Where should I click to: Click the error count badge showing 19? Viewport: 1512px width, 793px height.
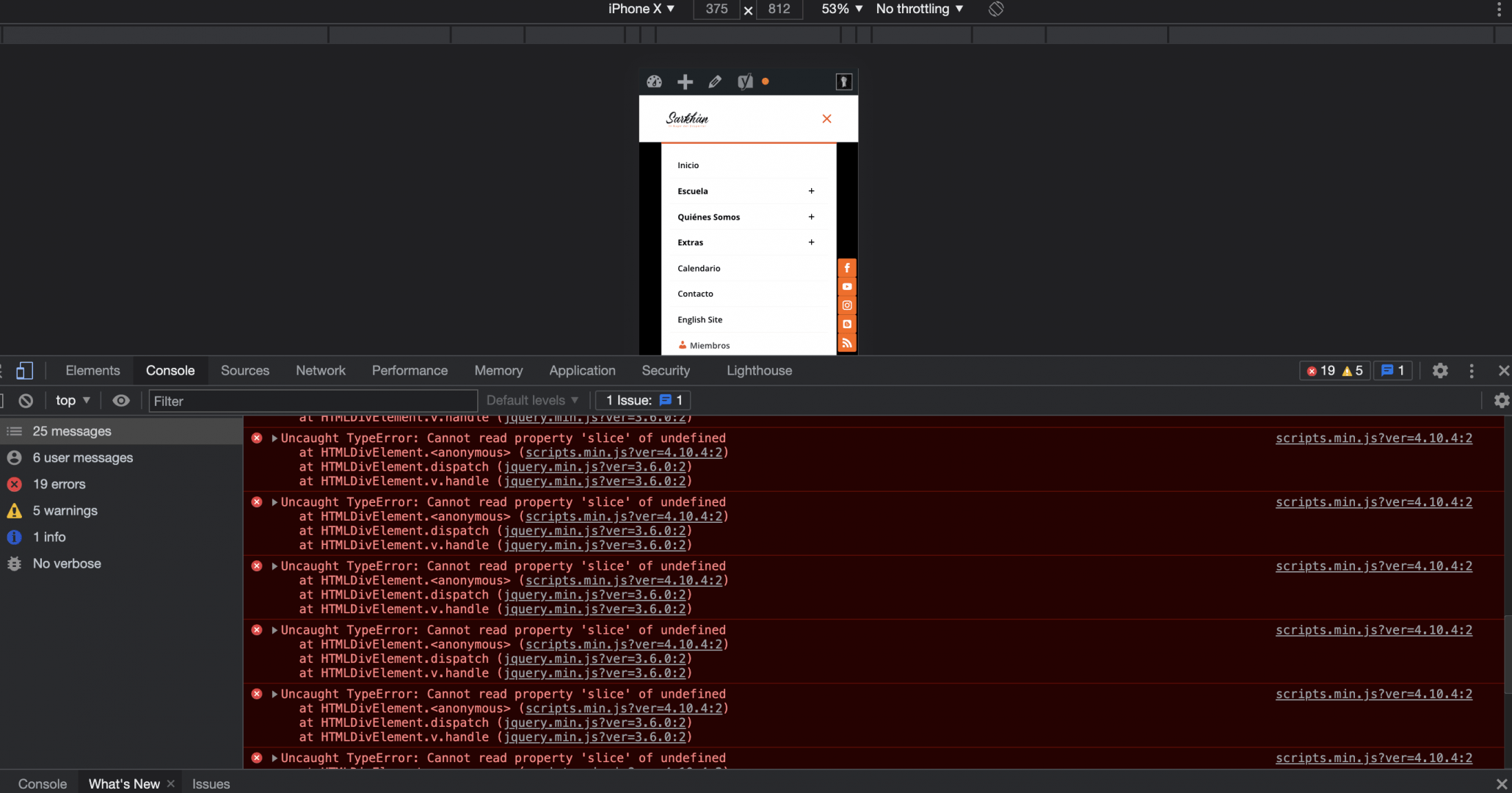tap(1320, 371)
